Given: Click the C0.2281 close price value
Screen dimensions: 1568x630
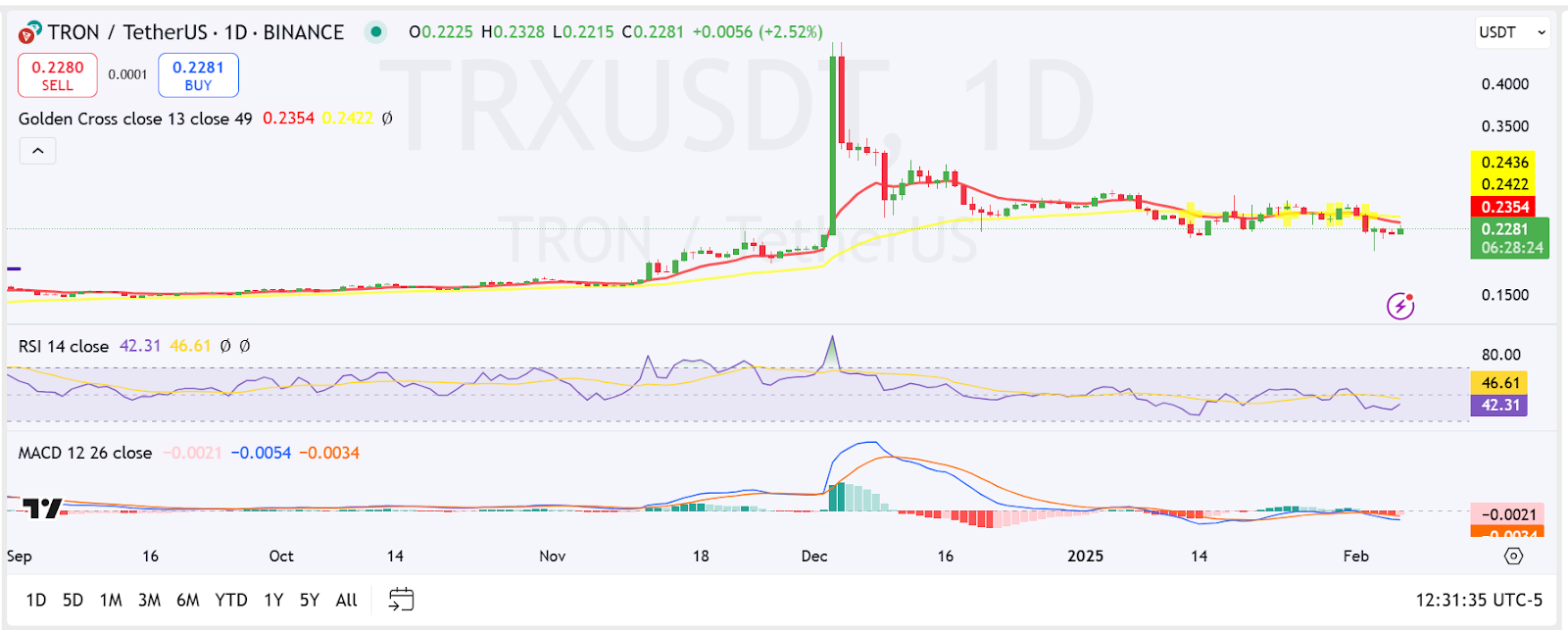Looking at the screenshot, I should pyautogui.click(x=653, y=32).
